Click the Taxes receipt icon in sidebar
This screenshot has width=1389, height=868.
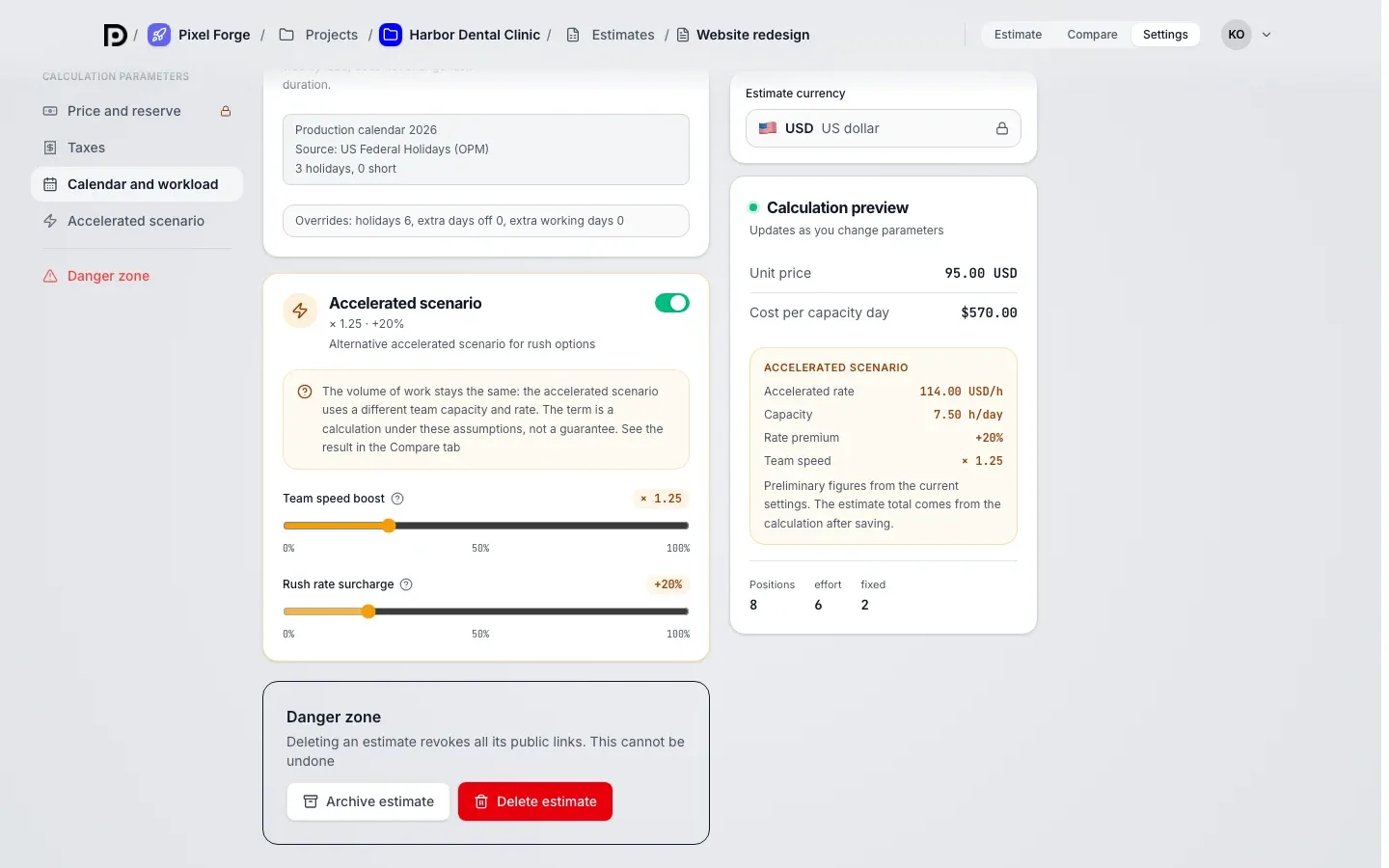[x=50, y=148]
